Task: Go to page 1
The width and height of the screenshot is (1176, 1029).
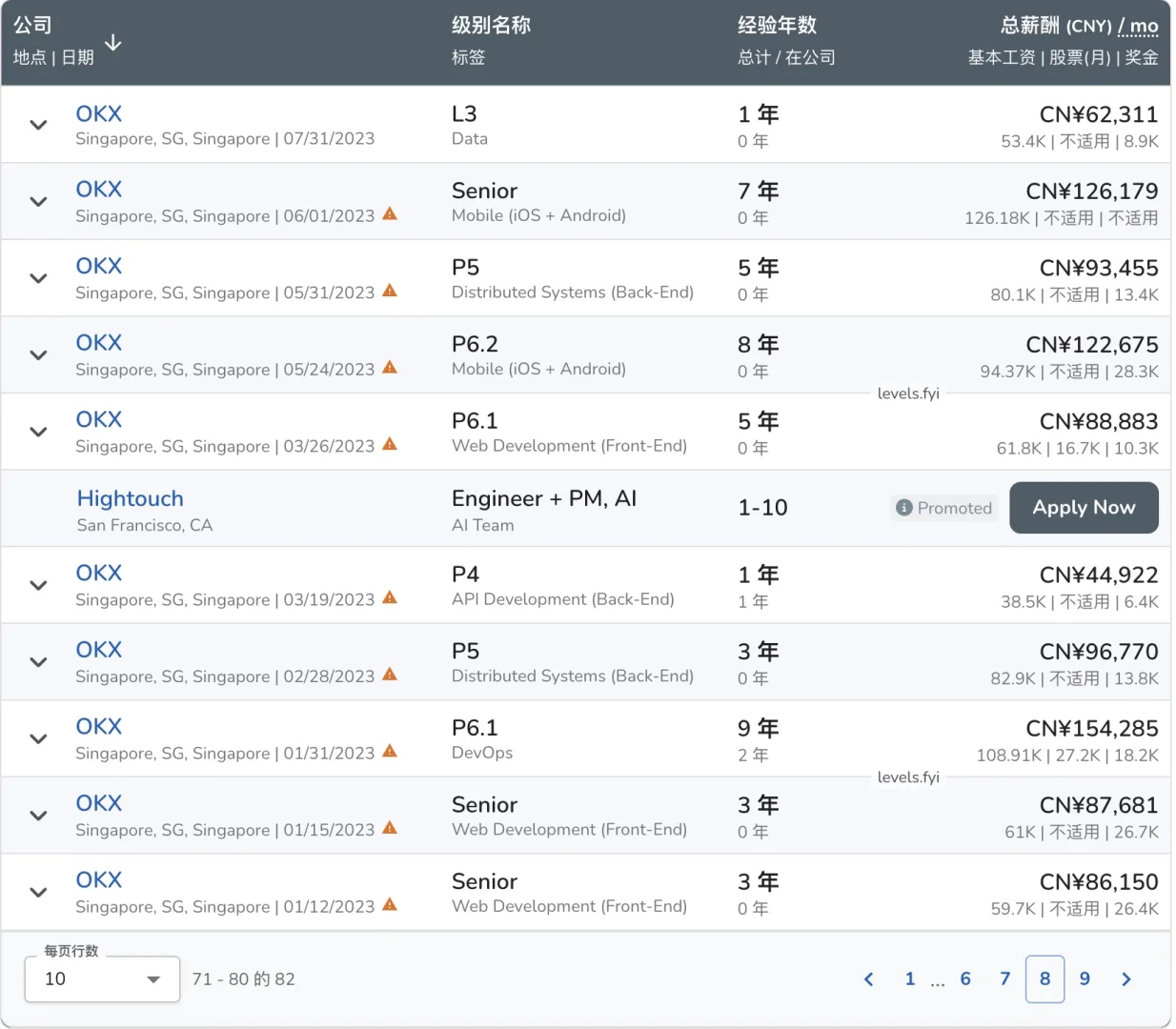Action: [x=910, y=979]
